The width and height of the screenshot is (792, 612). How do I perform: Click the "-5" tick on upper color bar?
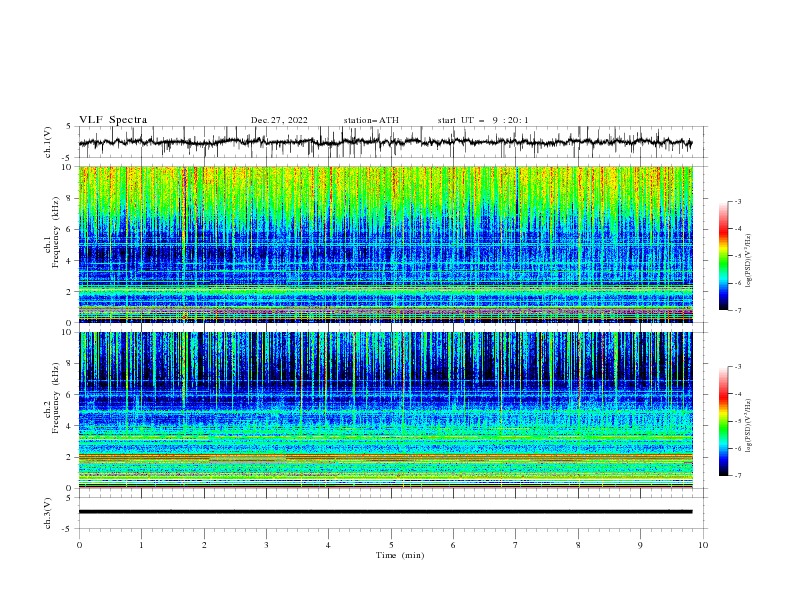(737, 256)
